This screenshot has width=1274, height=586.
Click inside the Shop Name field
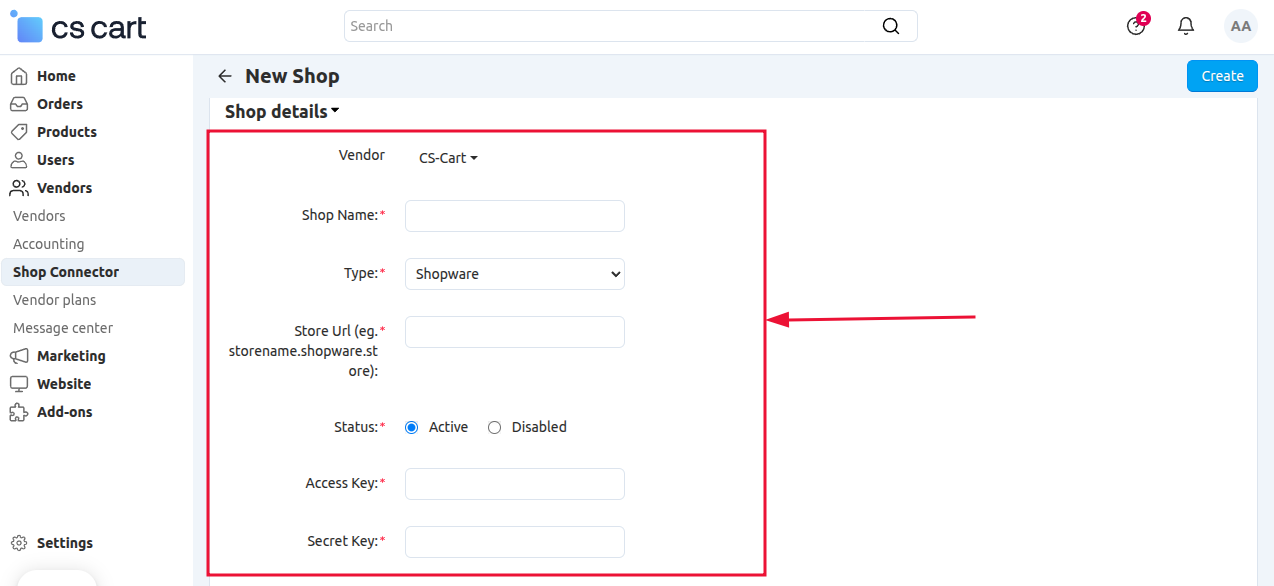pos(514,215)
